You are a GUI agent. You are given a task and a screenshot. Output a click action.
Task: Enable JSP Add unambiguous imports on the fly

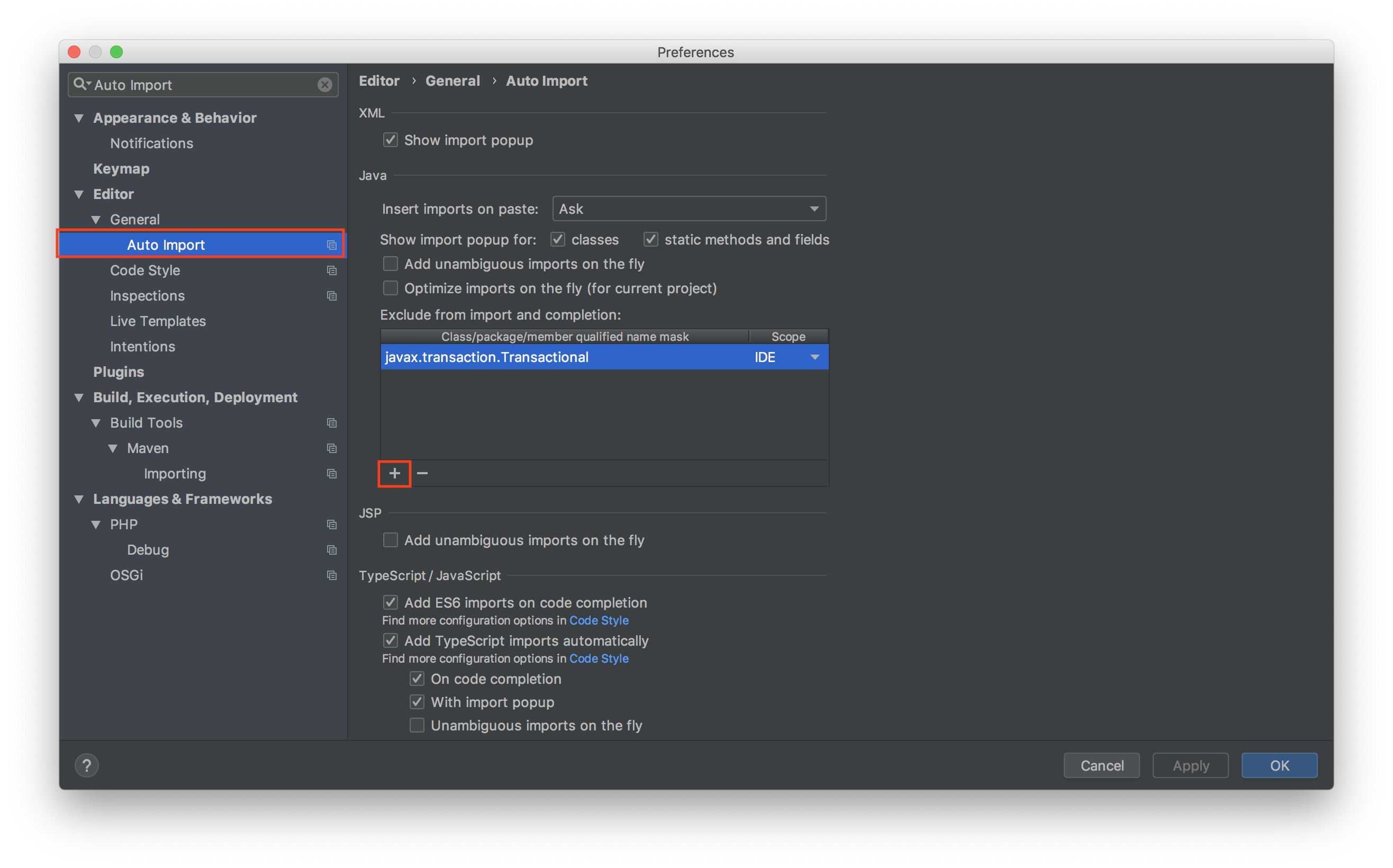click(x=390, y=540)
